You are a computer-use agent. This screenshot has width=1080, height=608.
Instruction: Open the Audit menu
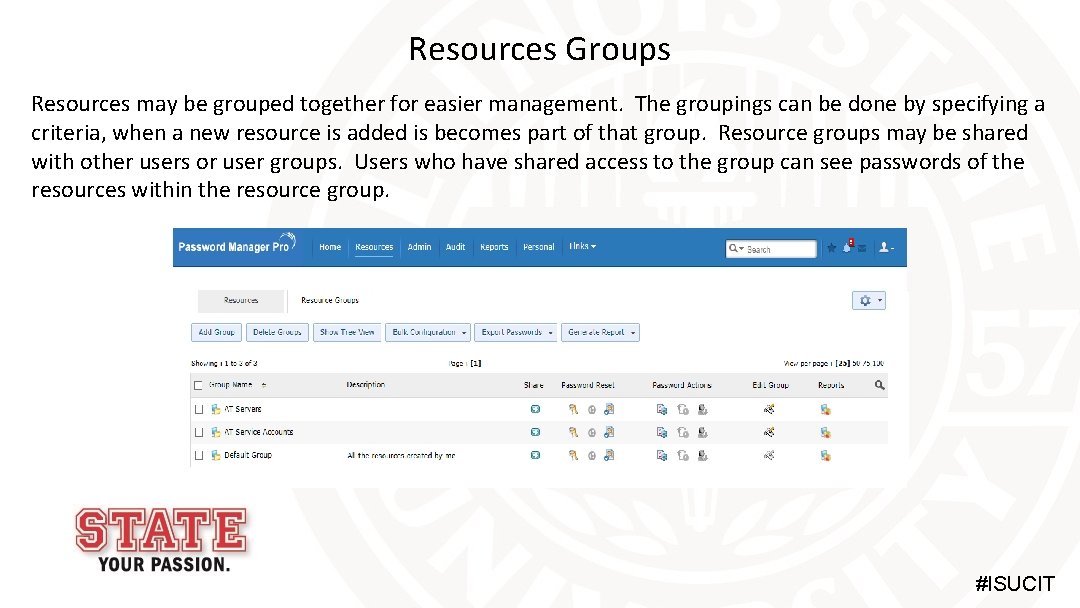click(455, 247)
